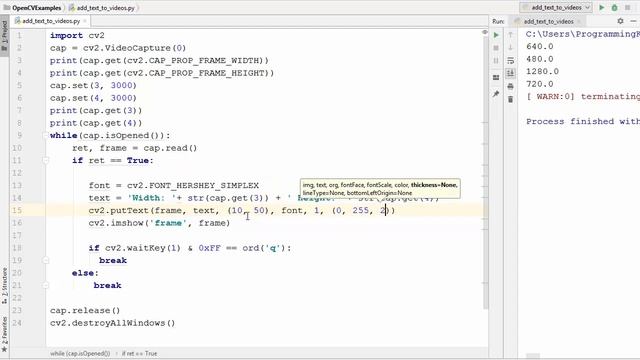The height and width of the screenshot is (360, 640).
Task: Click on 'cv2.VideoCapture(0)' on line 2
Action: pos(134,48)
